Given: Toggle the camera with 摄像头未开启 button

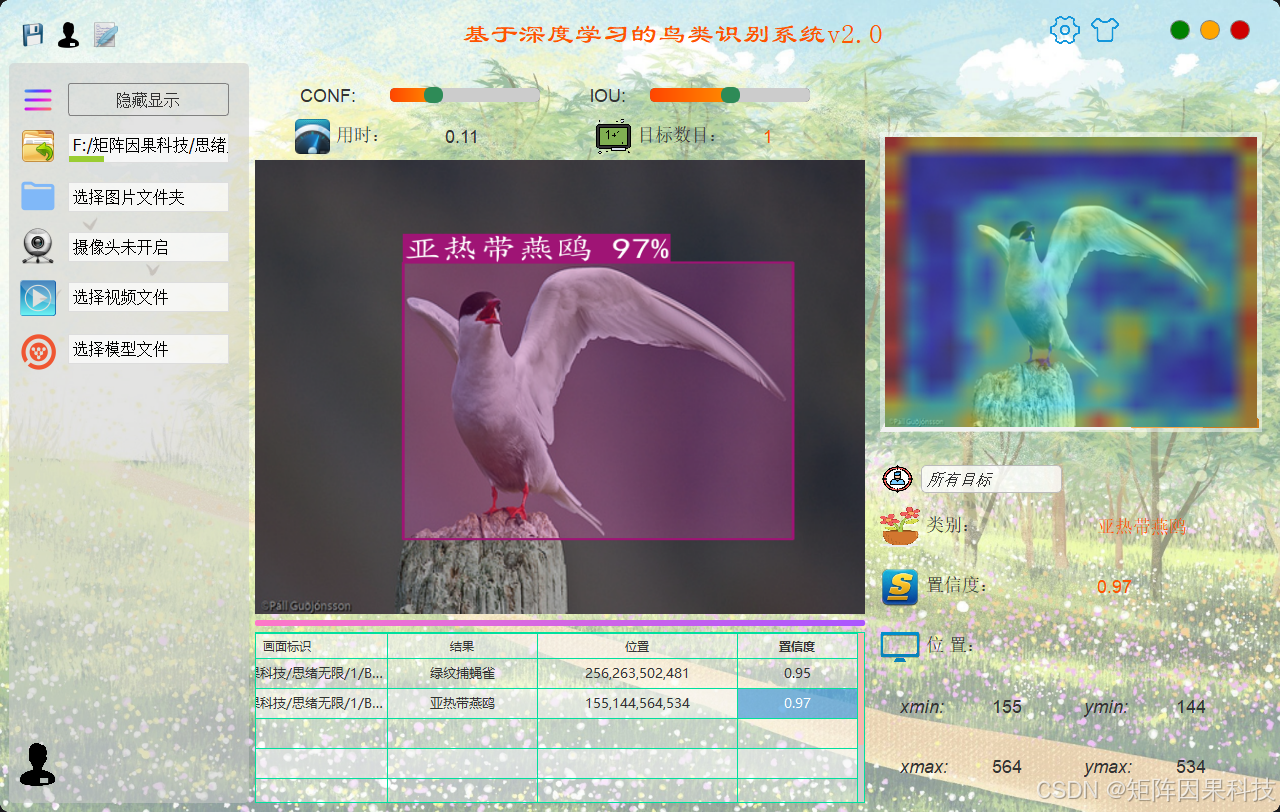Looking at the screenshot, I should [x=148, y=246].
